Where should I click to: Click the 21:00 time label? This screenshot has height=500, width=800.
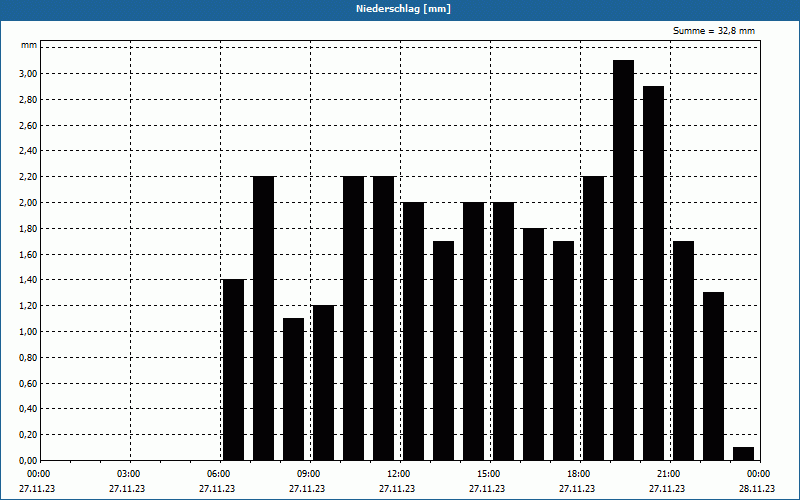670,474
